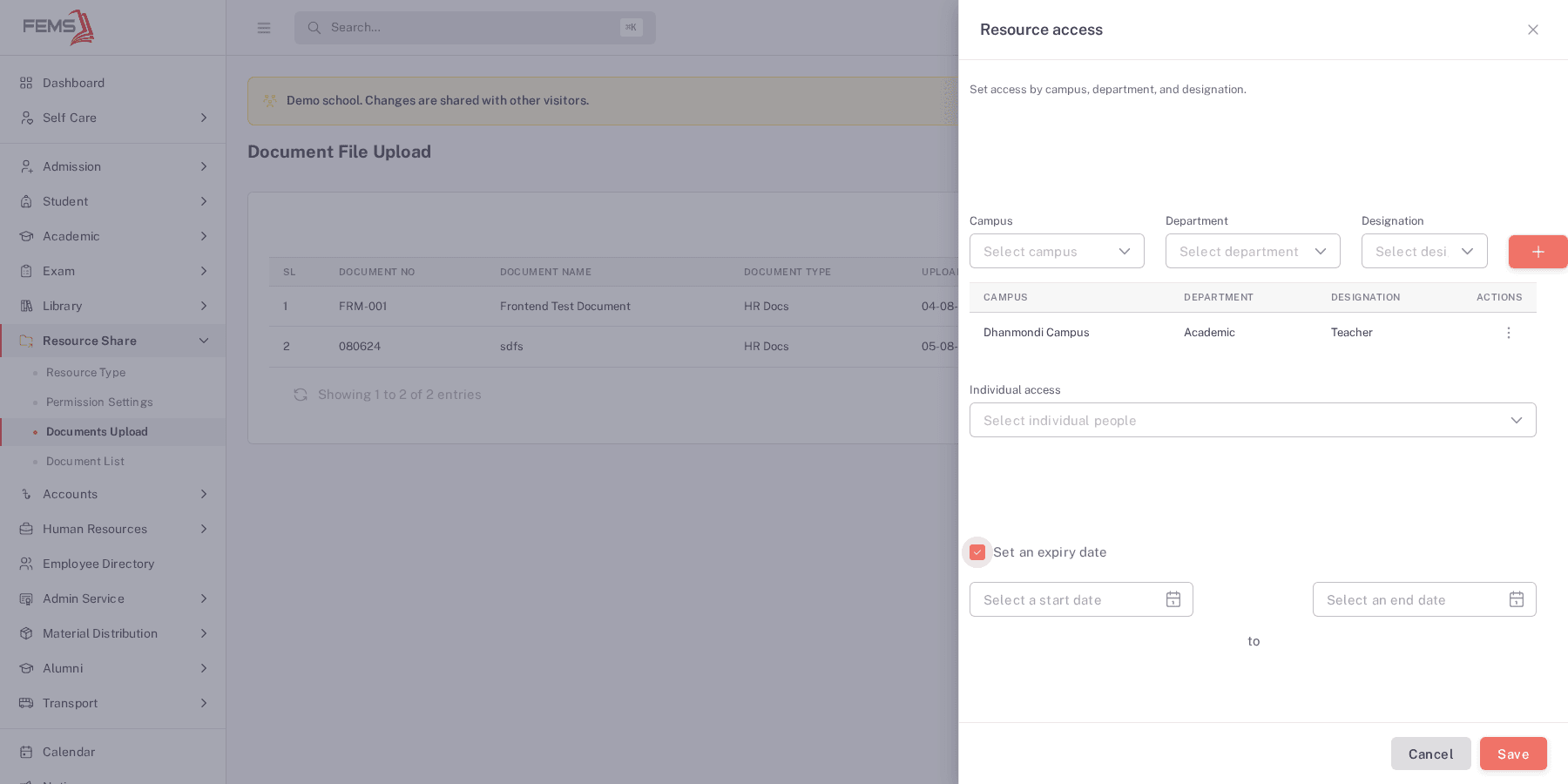Open the Self Care menu
Viewport: 1568px width, 784px height.
pyautogui.click(x=113, y=118)
